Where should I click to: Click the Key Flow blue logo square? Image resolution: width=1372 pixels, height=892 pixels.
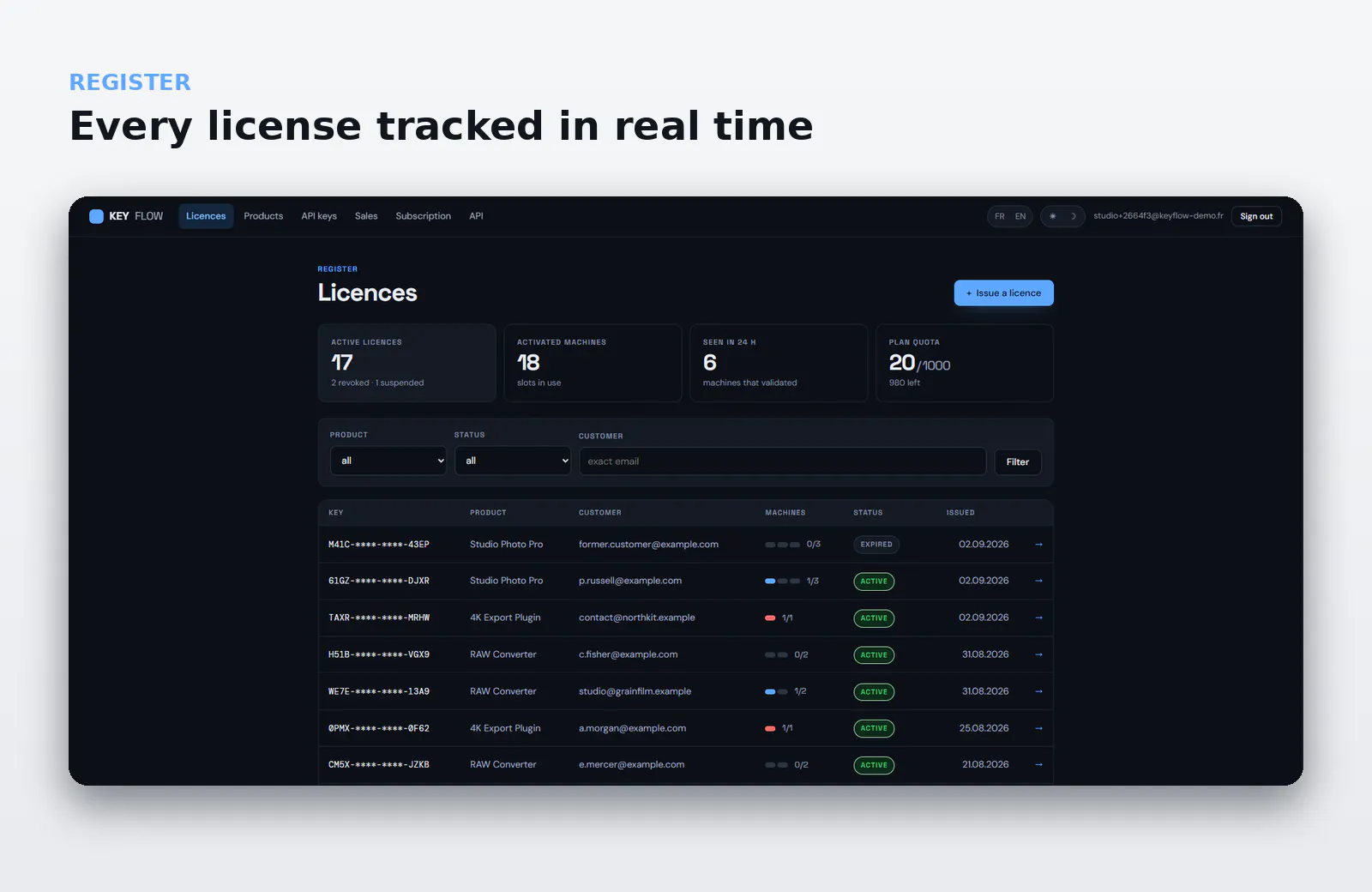pos(96,216)
